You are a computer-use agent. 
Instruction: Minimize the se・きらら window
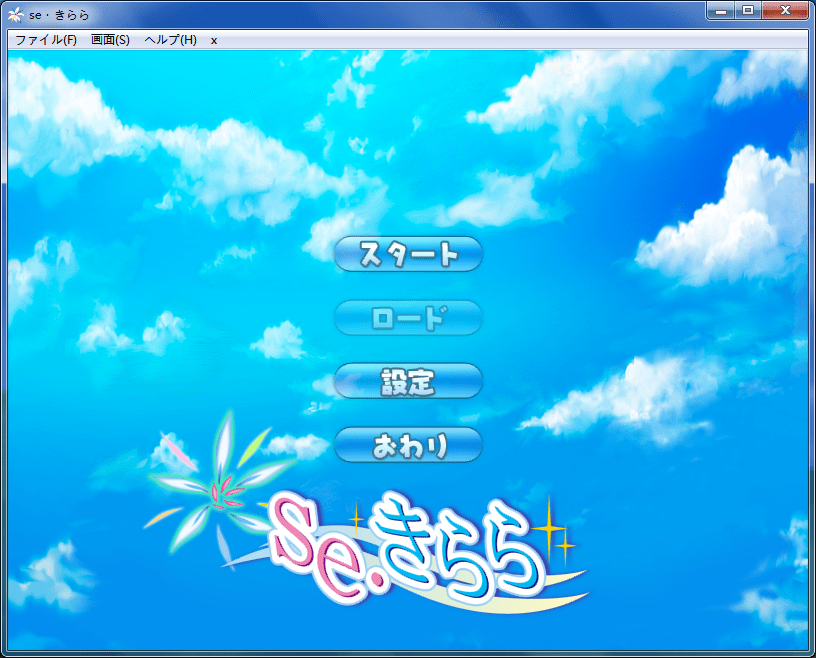coord(722,11)
